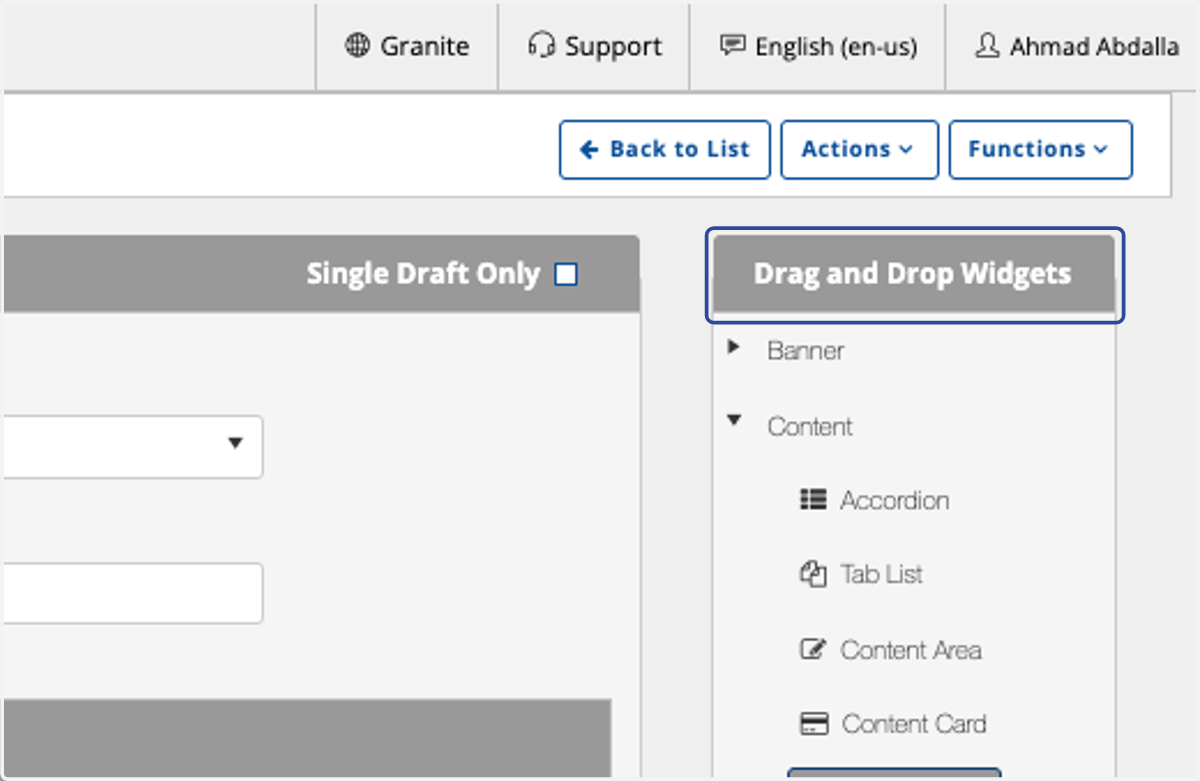
Task: Click the Granite globe icon
Action: coord(357,46)
